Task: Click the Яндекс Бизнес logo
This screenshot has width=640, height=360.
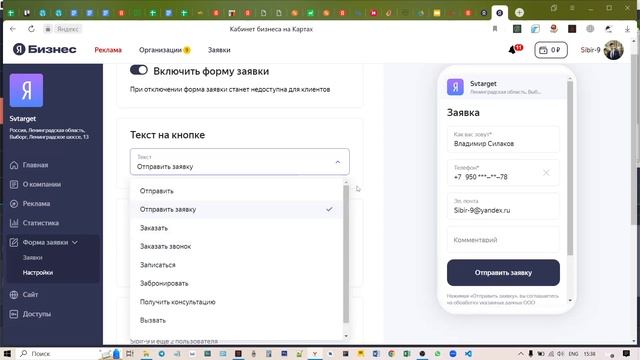Action: (44, 49)
